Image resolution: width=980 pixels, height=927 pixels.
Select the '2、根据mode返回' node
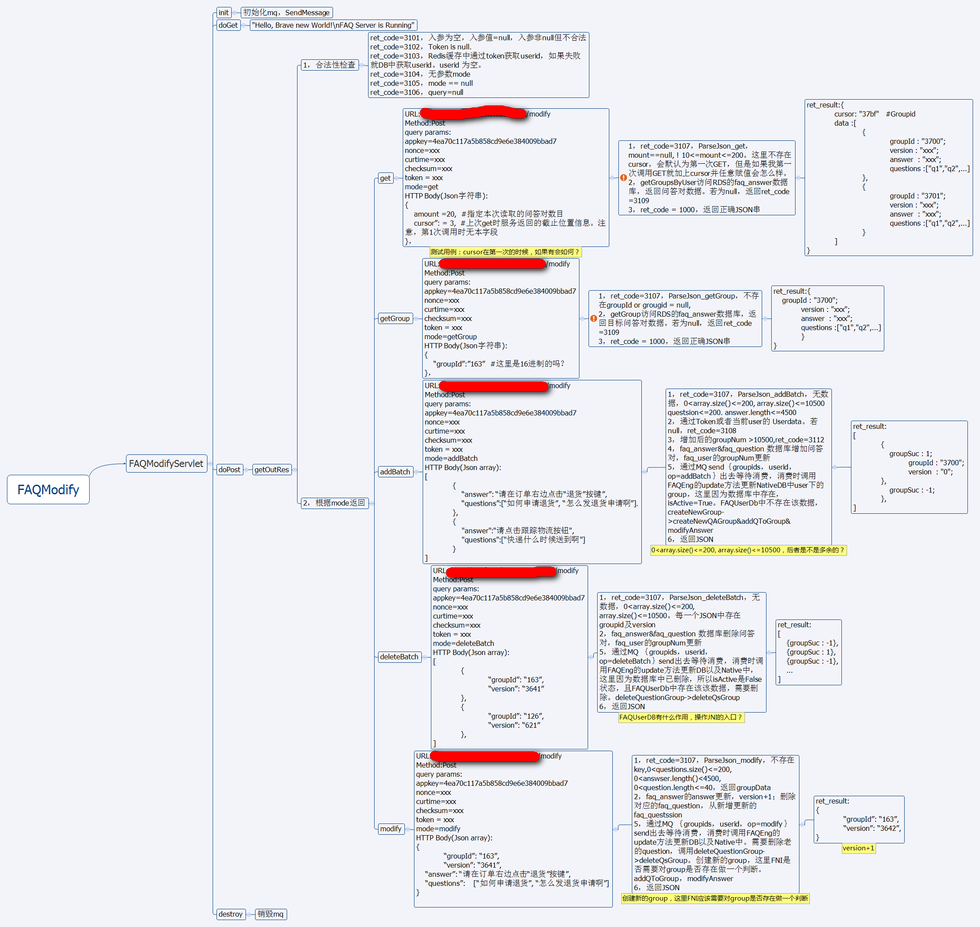tap(334, 503)
